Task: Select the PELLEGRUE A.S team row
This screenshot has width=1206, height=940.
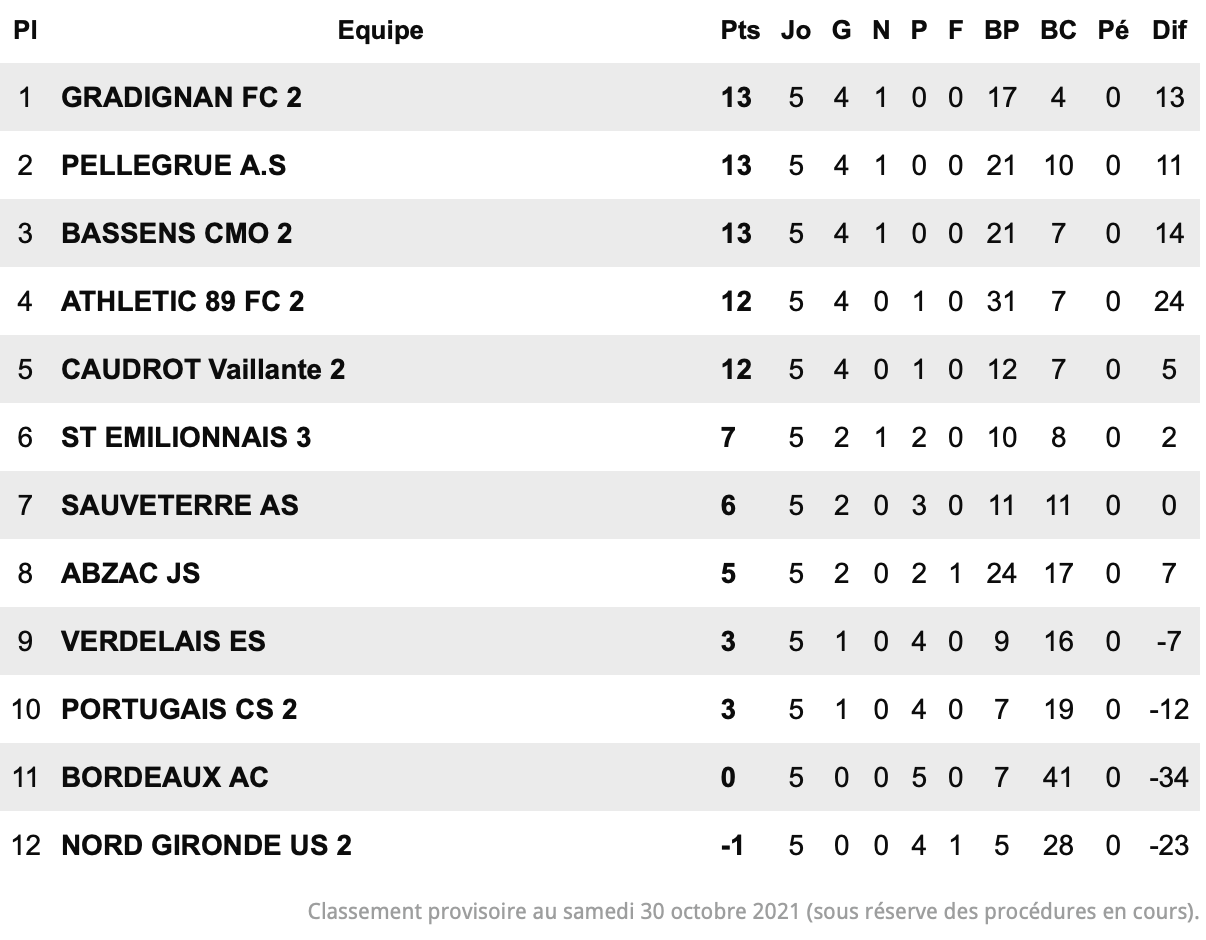Action: click(x=603, y=165)
